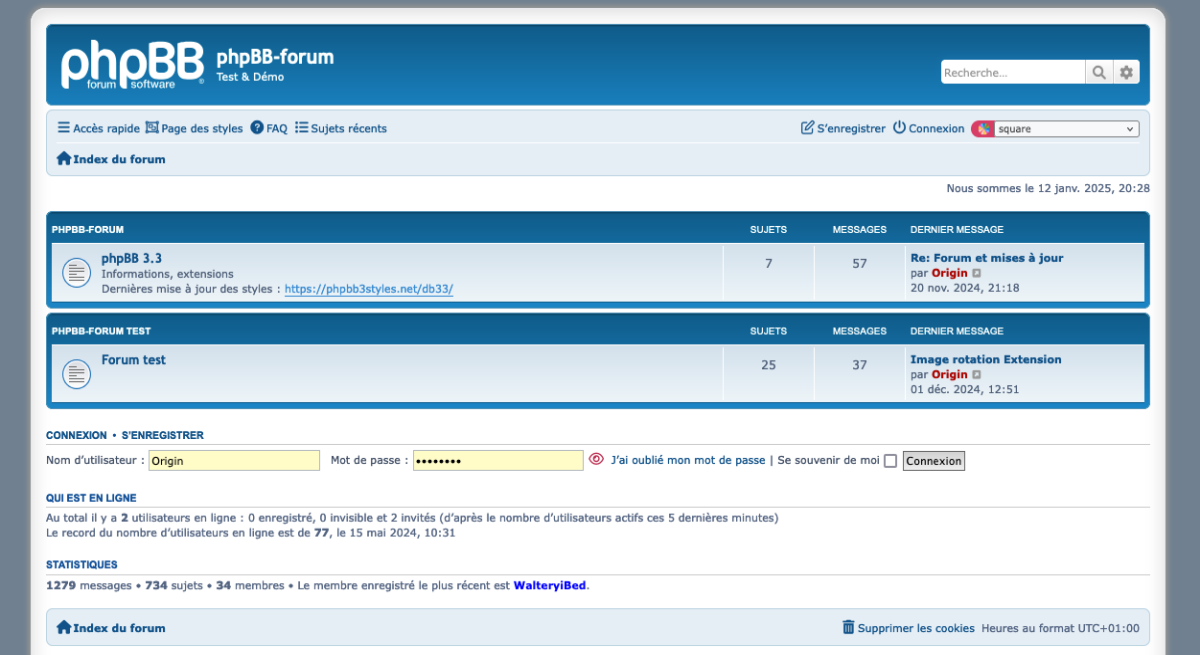Click the Recherche search input field
The height and width of the screenshot is (655, 1200).
[x=1012, y=72]
